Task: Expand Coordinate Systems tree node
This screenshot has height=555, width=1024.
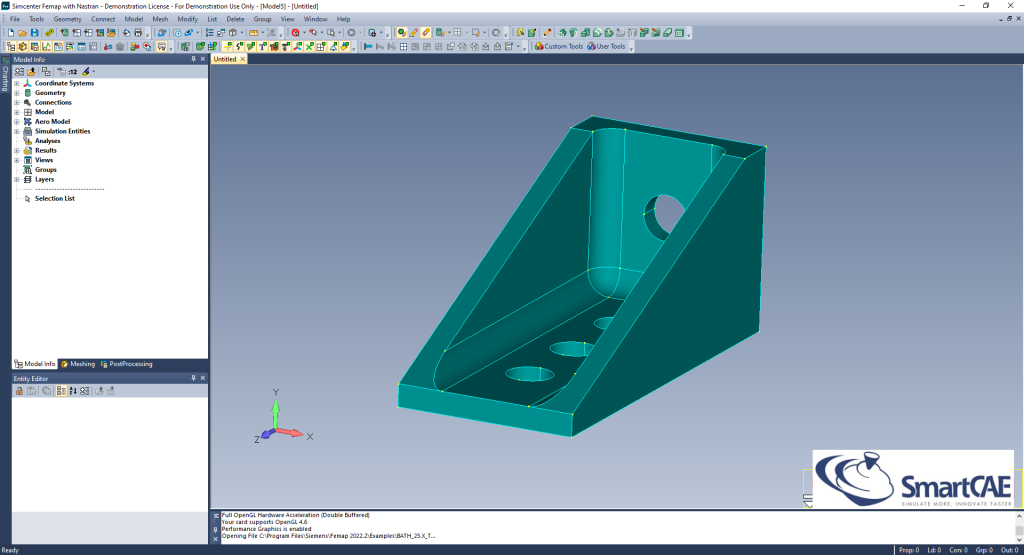Action: point(17,83)
